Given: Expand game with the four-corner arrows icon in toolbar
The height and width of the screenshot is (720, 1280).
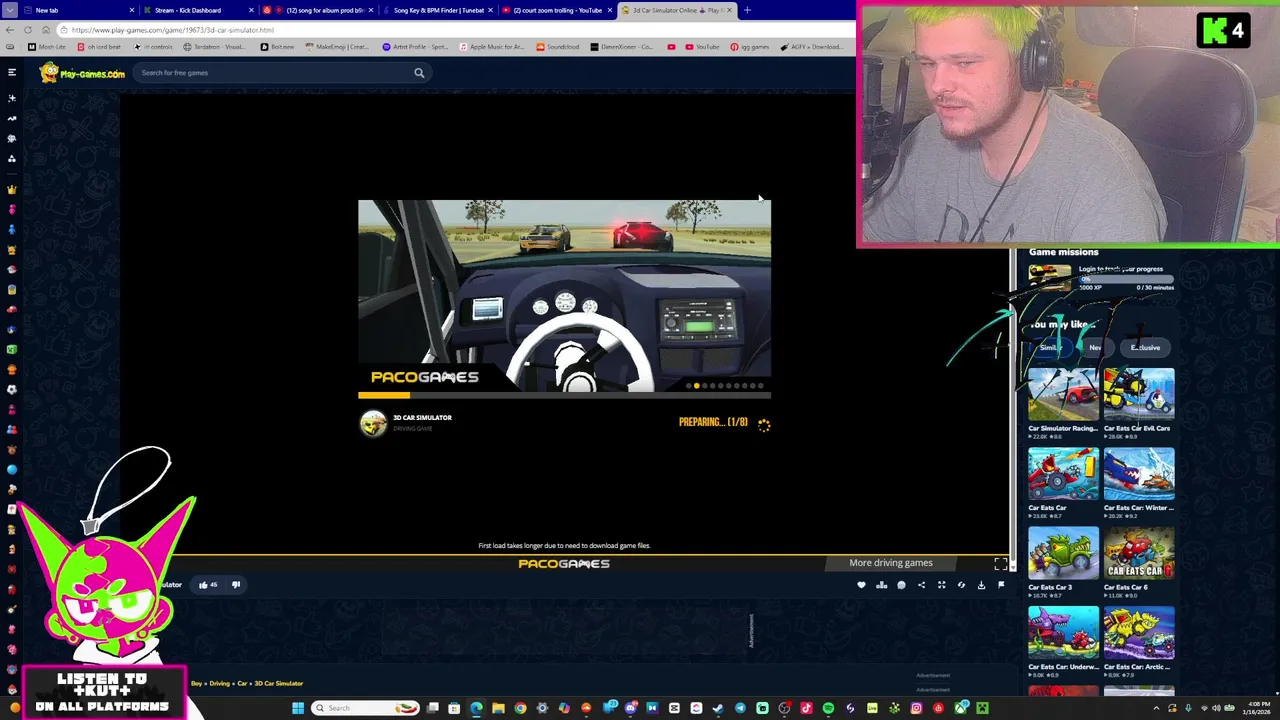Looking at the screenshot, I should click(941, 585).
